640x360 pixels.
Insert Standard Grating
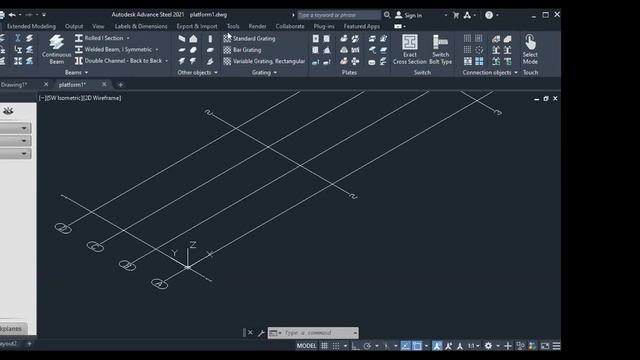(x=249, y=38)
